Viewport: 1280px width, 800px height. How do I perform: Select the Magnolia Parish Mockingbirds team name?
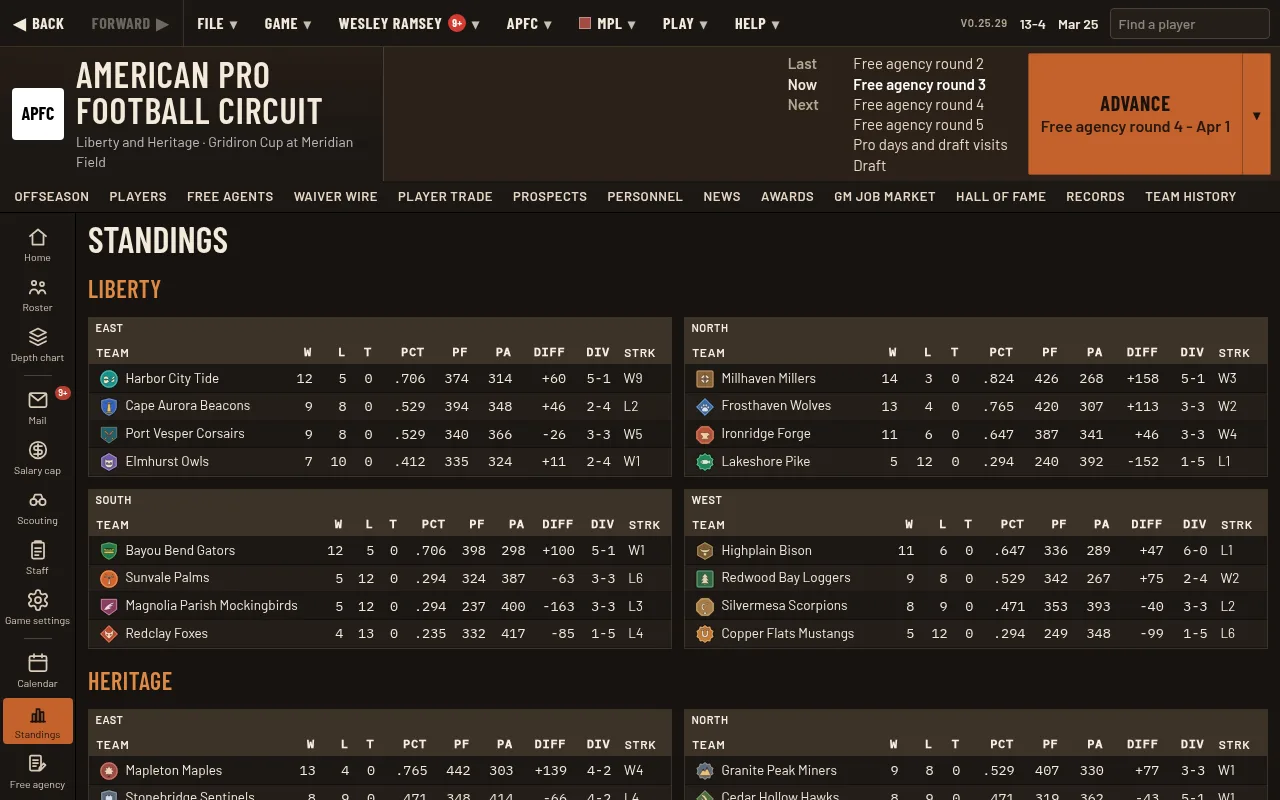pos(212,606)
